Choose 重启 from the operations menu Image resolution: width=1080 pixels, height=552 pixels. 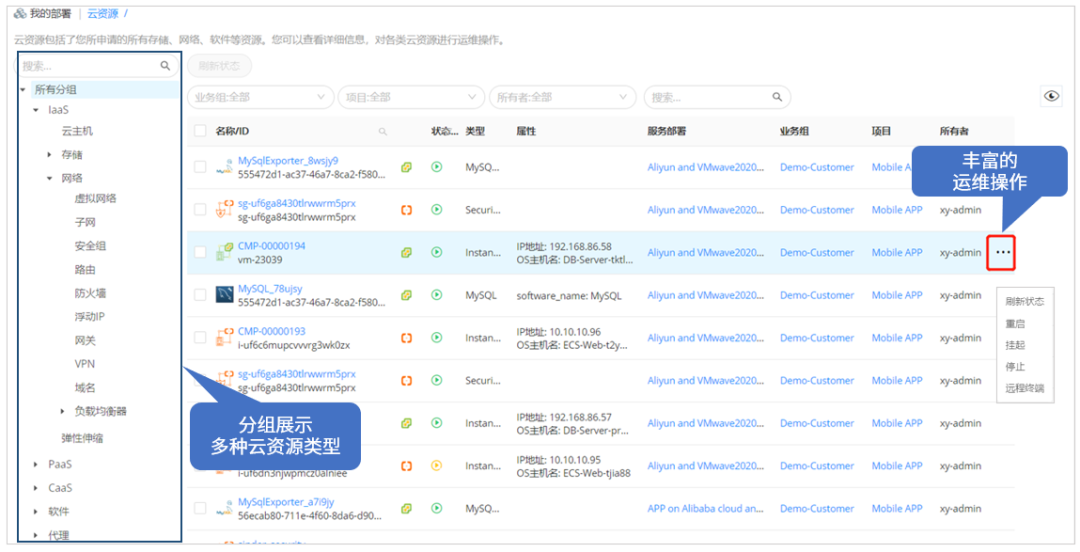(1015, 324)
